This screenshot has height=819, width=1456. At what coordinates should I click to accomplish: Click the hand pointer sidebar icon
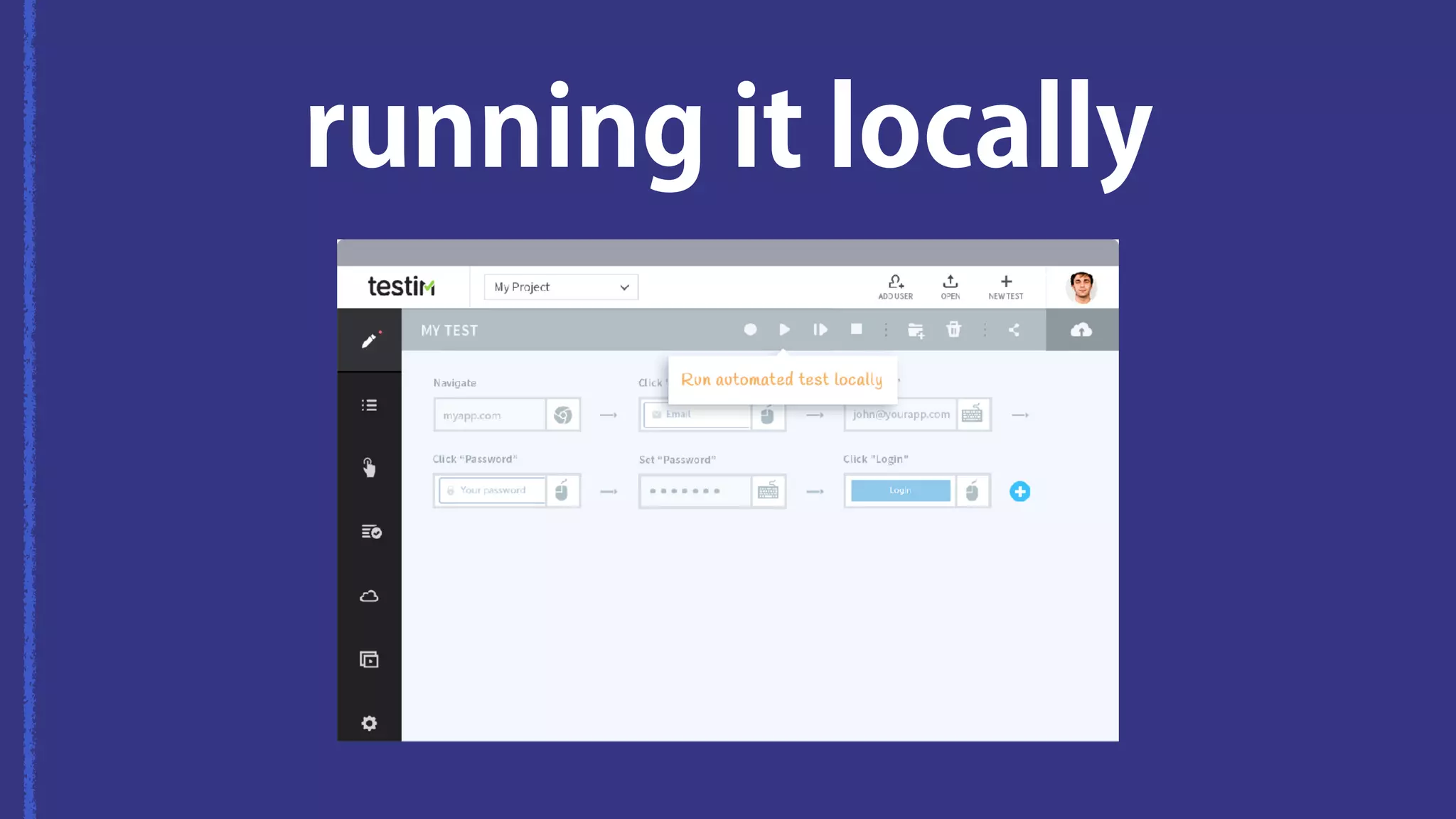coord(369,468)
